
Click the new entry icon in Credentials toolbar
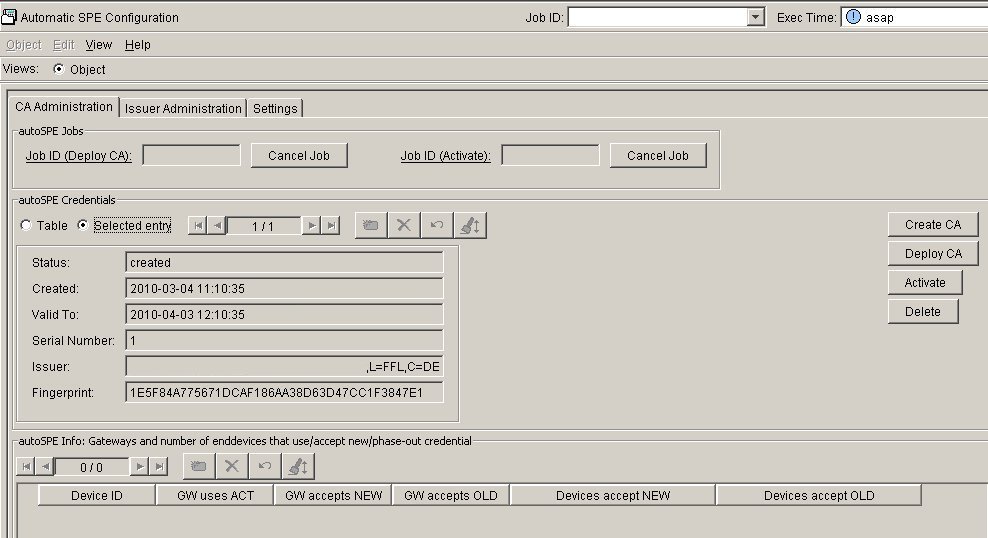[x=370, y=226]
